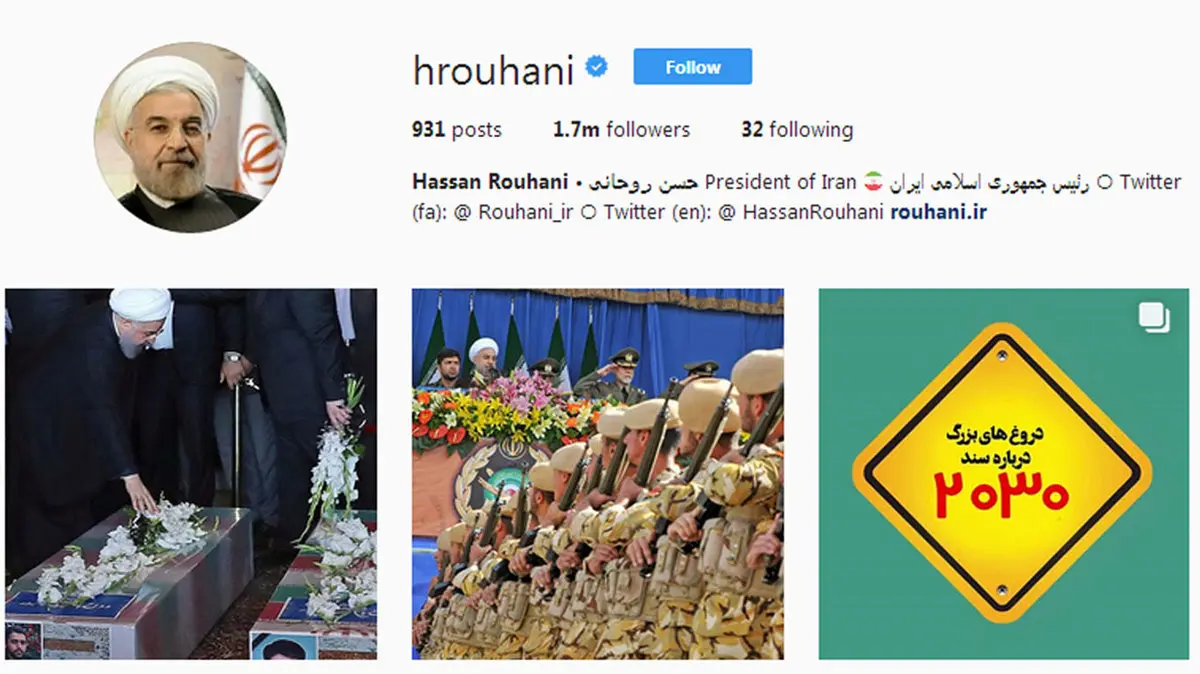Screen dimensions: 1200x674
Task: Open the military parade post
Action: click(598, 474)
